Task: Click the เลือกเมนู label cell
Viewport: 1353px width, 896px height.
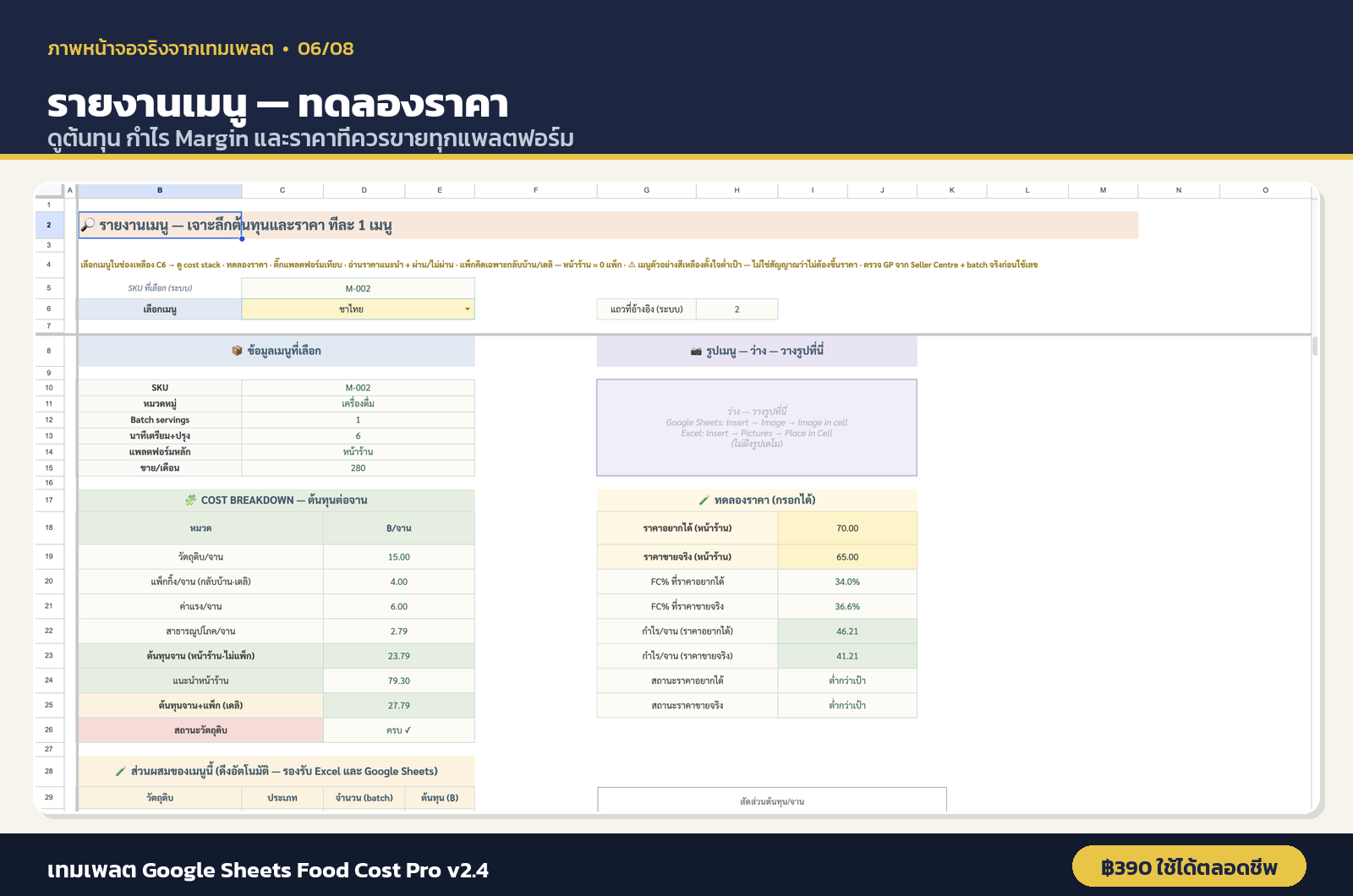Action: pos(160,309)
